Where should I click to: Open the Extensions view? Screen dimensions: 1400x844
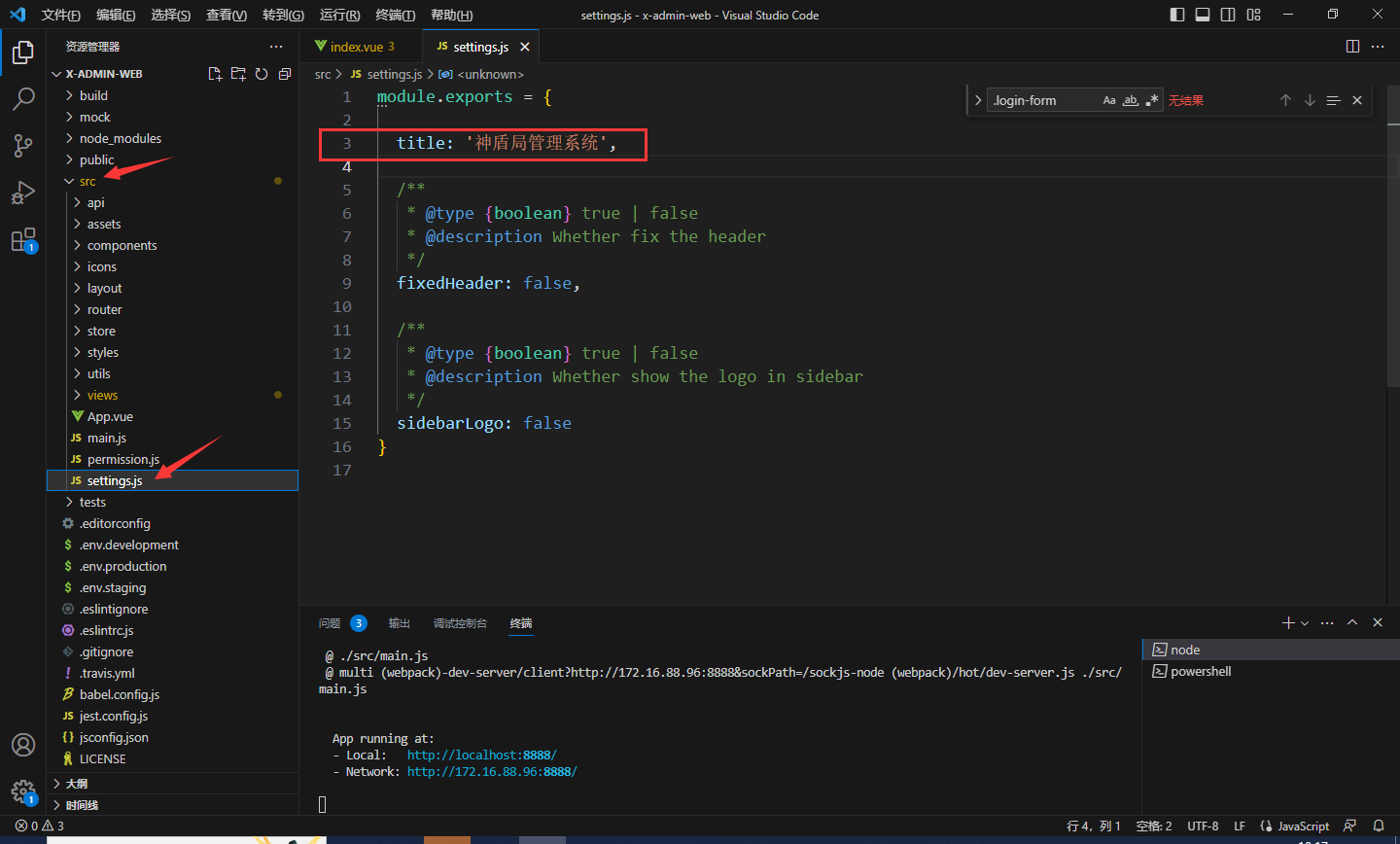click(23, 239)
